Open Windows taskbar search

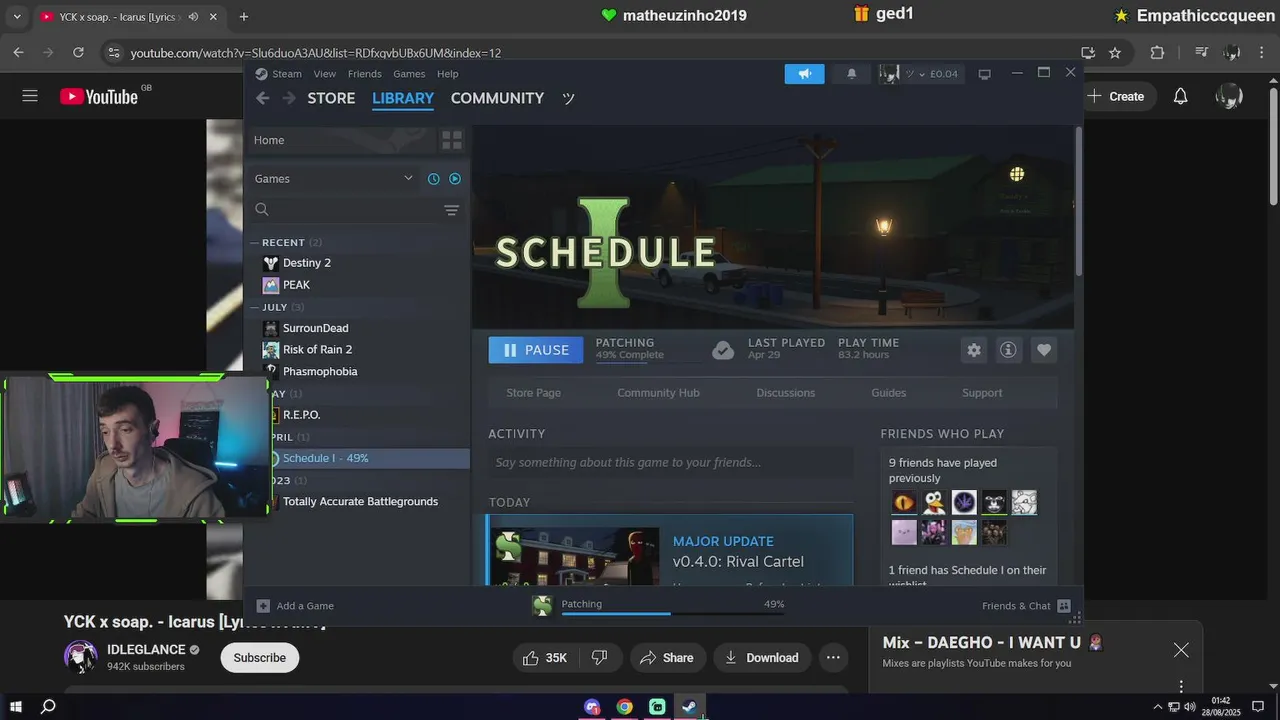tap(48, 707)
